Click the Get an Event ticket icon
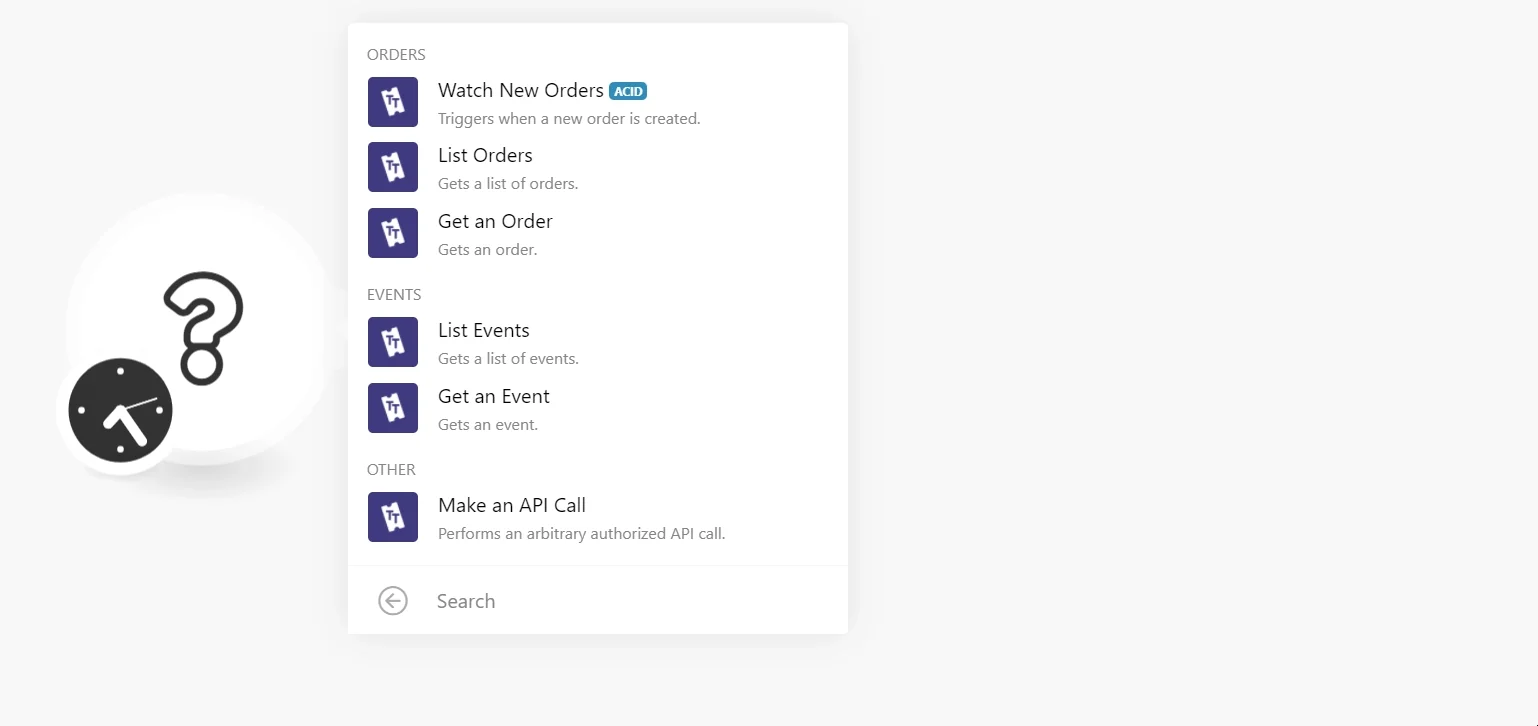 coord(393,408)
